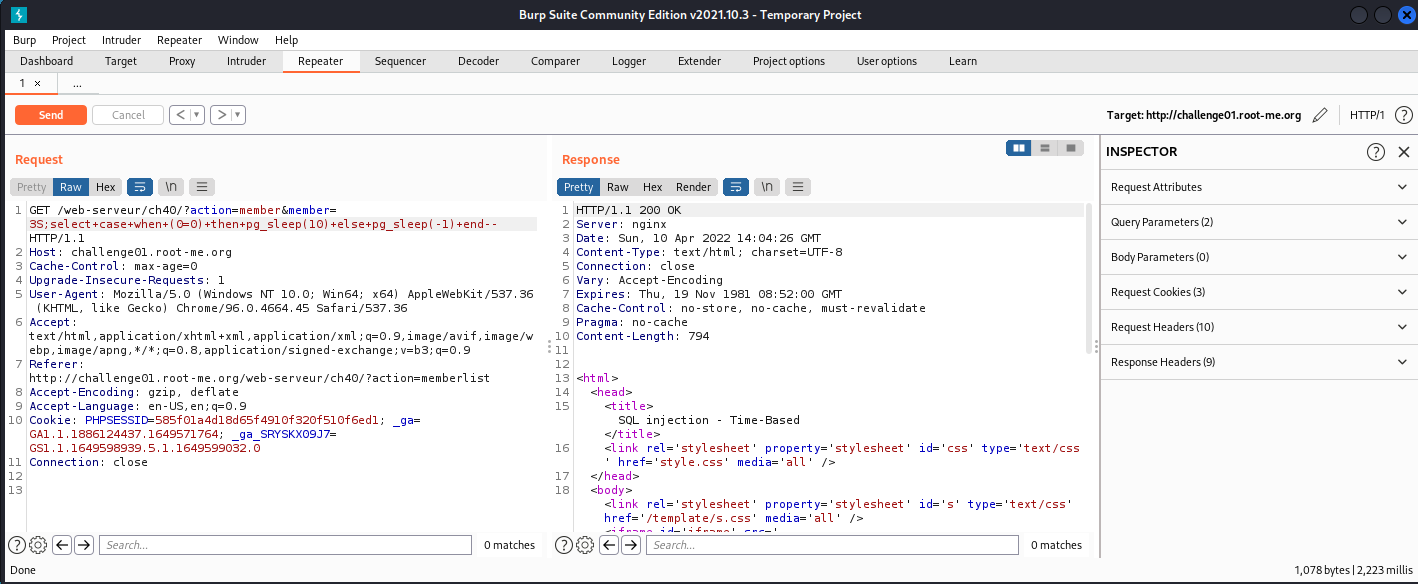
Task: Close Repeater tab 1 with its x
Action: (x=38, y=84)
